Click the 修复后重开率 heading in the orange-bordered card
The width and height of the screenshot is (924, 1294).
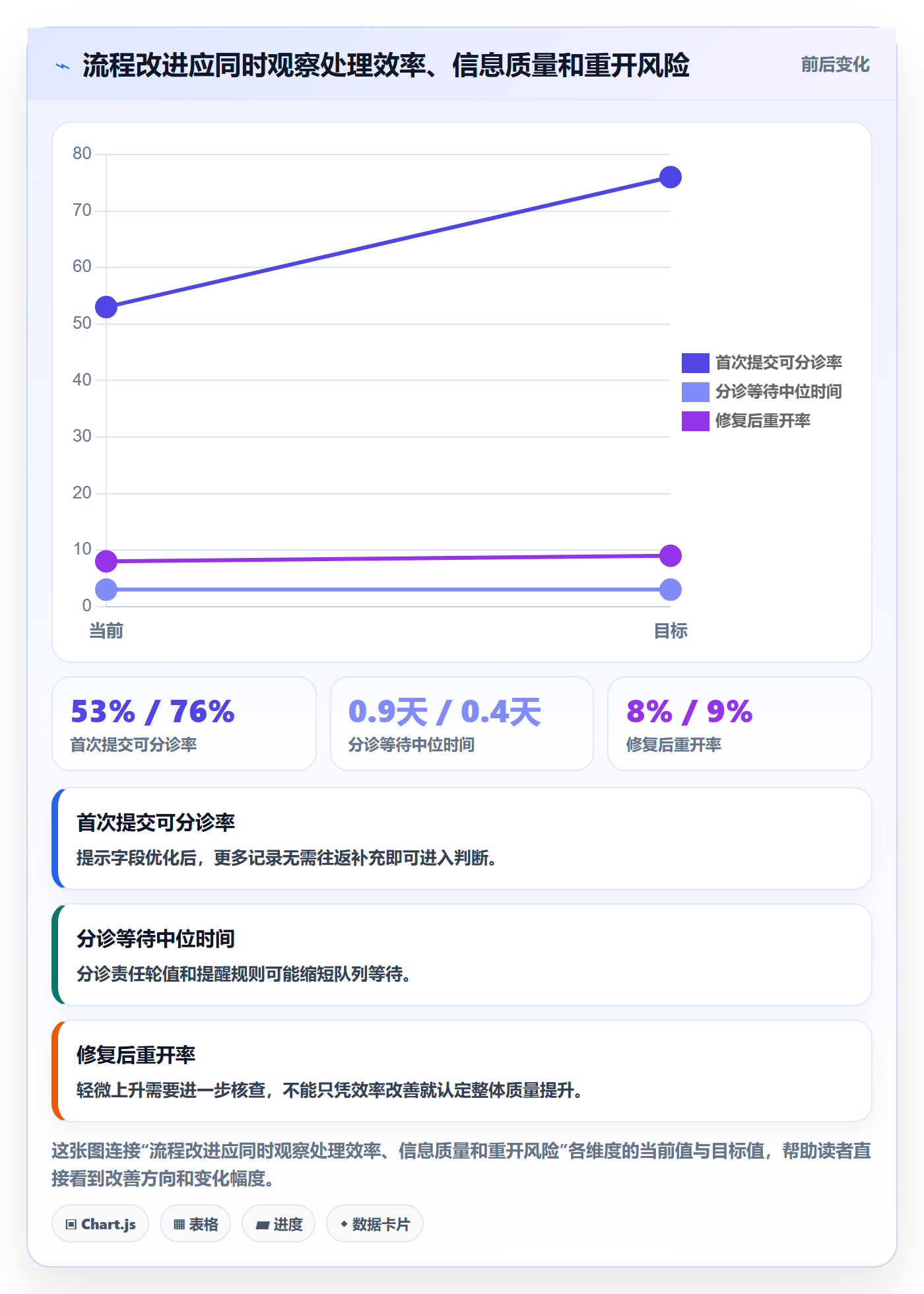click(x=136, y=1055)
